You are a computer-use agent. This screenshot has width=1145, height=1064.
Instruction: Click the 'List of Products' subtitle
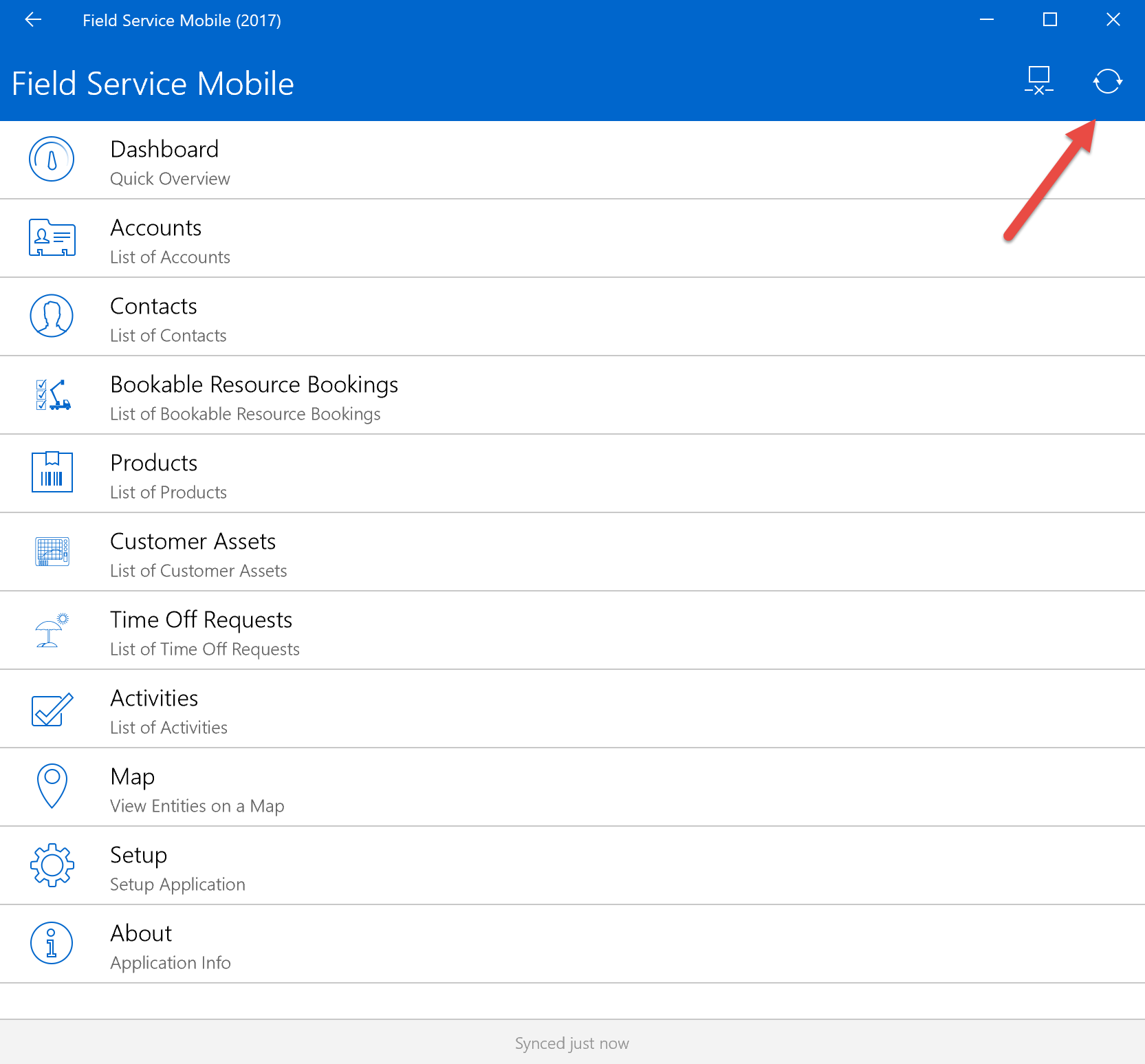click(168, 492)
